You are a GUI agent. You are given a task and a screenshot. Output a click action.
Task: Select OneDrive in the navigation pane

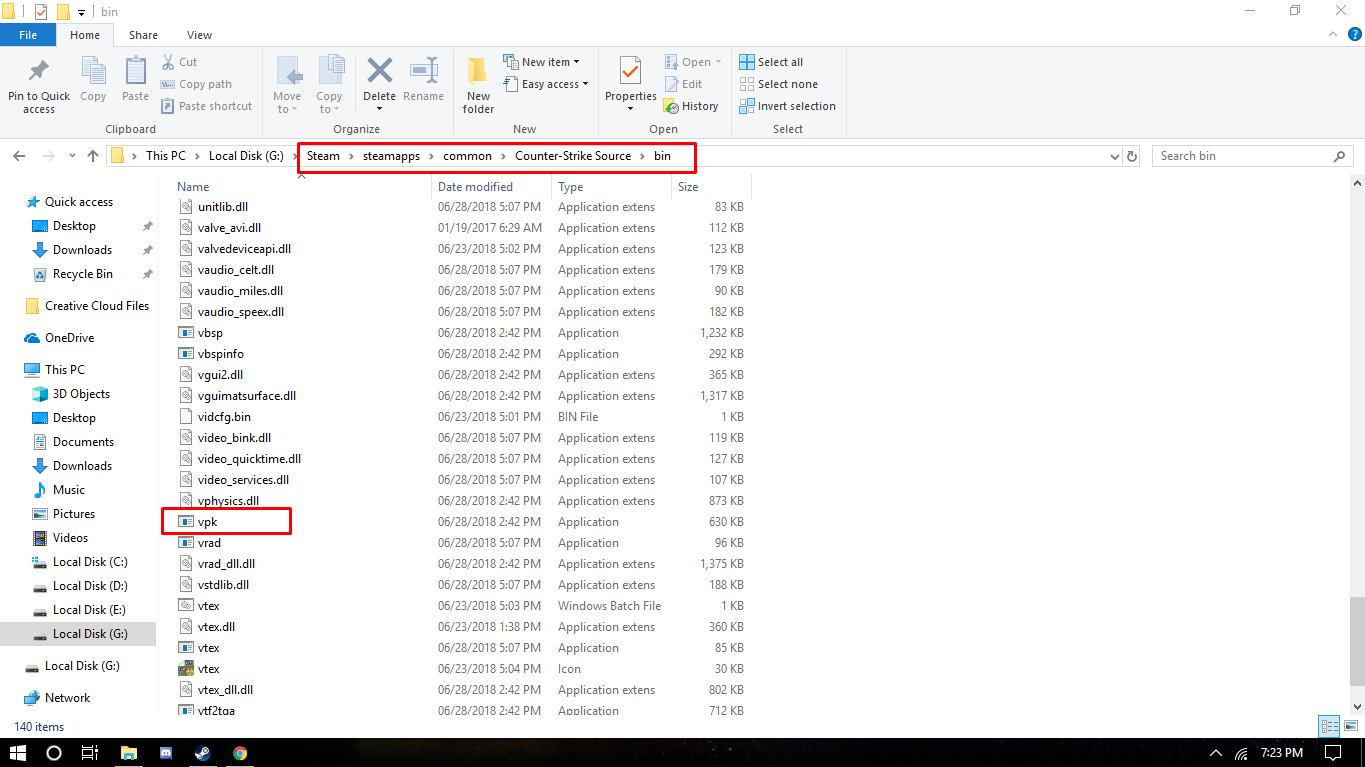69,338
